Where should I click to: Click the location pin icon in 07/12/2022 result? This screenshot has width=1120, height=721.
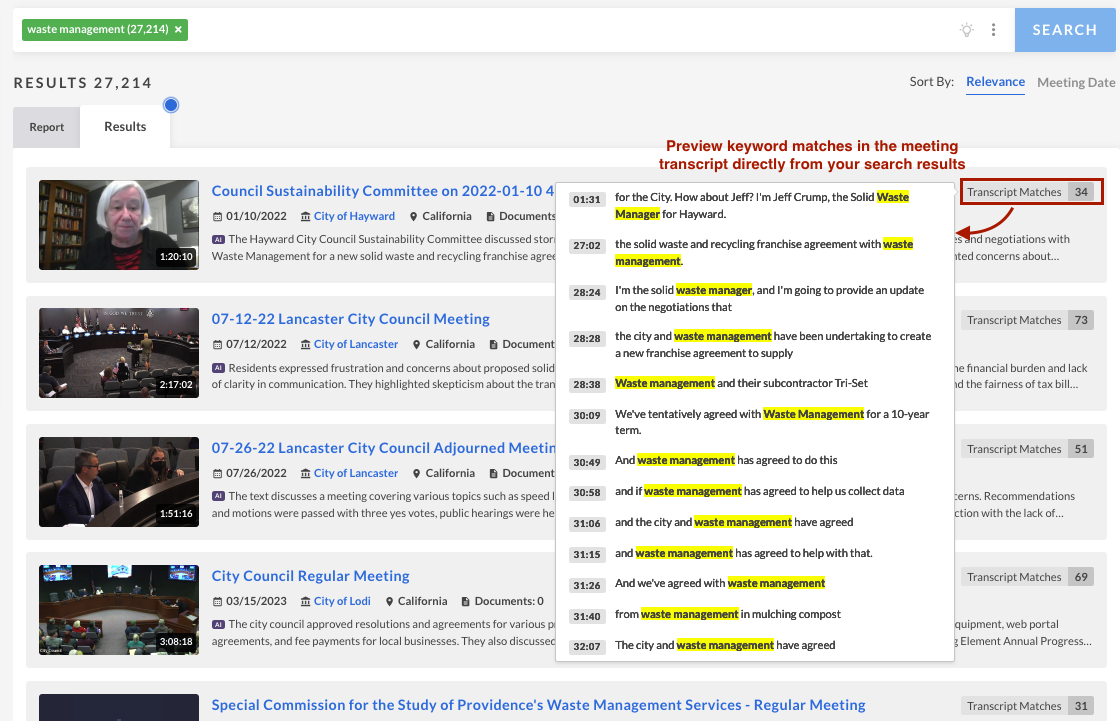[416, 344]
